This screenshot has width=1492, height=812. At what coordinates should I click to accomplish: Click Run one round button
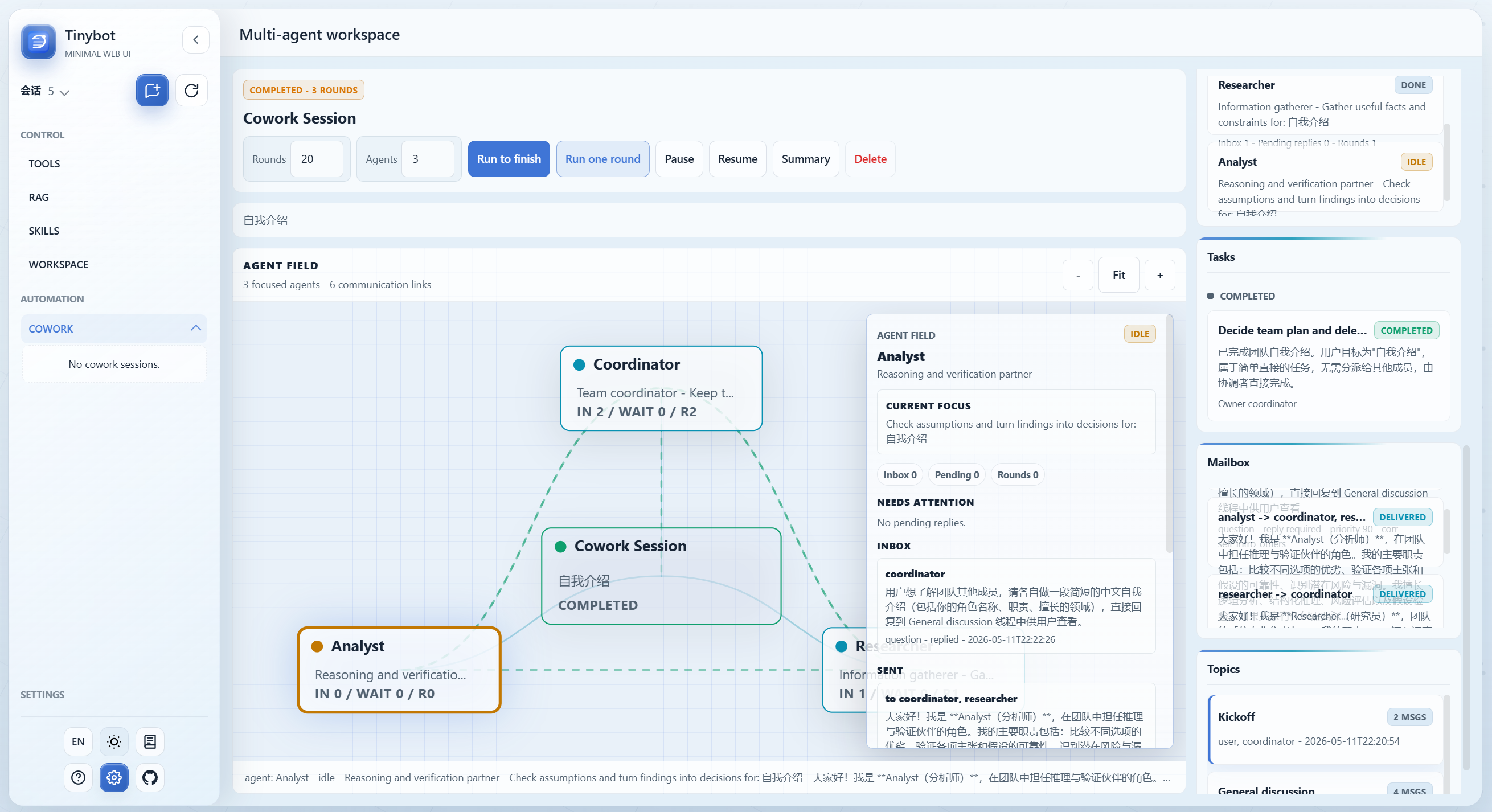click(x=603, y=159)
